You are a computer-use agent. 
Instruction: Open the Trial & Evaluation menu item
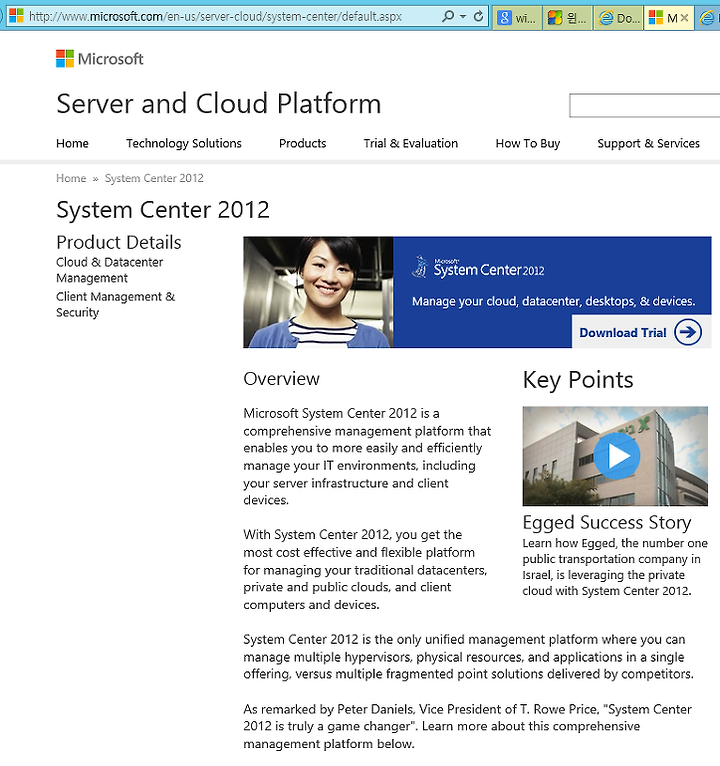pyautogui.click(x=411, y=143)
